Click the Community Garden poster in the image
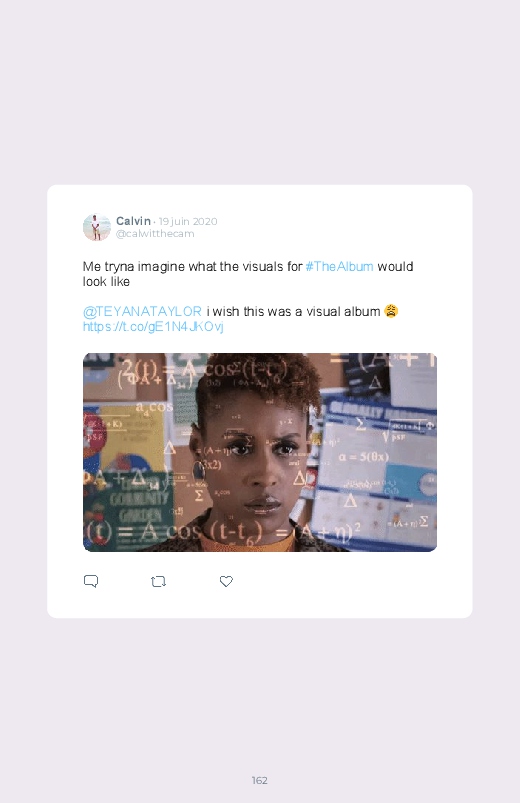This screenshot has width=520, height=803. pyautogui.click(x=136, y=503)
